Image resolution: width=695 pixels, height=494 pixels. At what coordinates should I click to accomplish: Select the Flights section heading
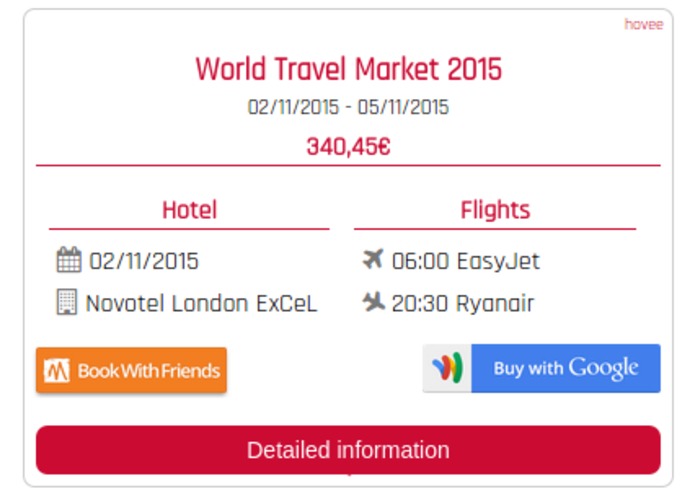pos(495,210)
